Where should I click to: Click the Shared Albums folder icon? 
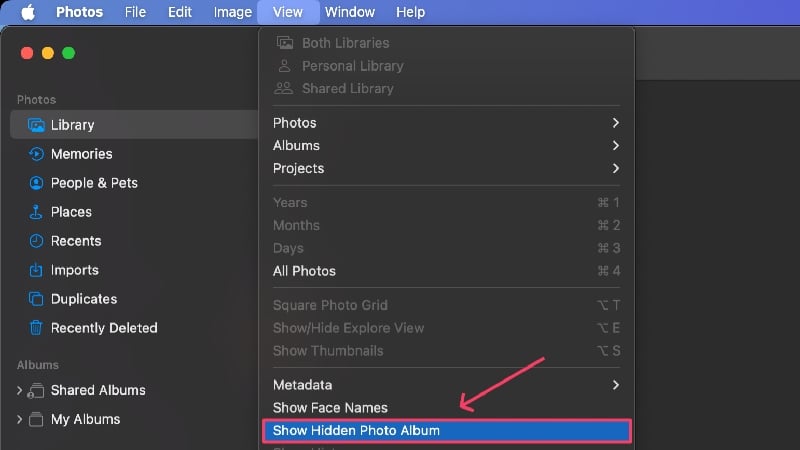coord(36,390)
